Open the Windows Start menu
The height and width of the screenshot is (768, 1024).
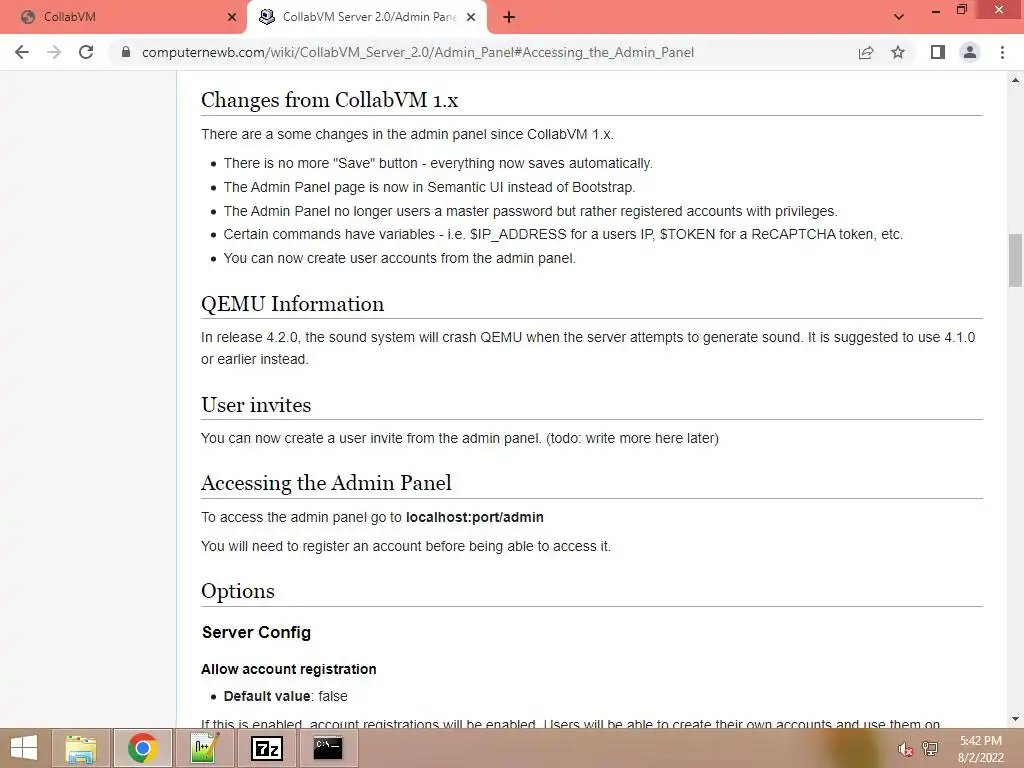pos(24,748)
